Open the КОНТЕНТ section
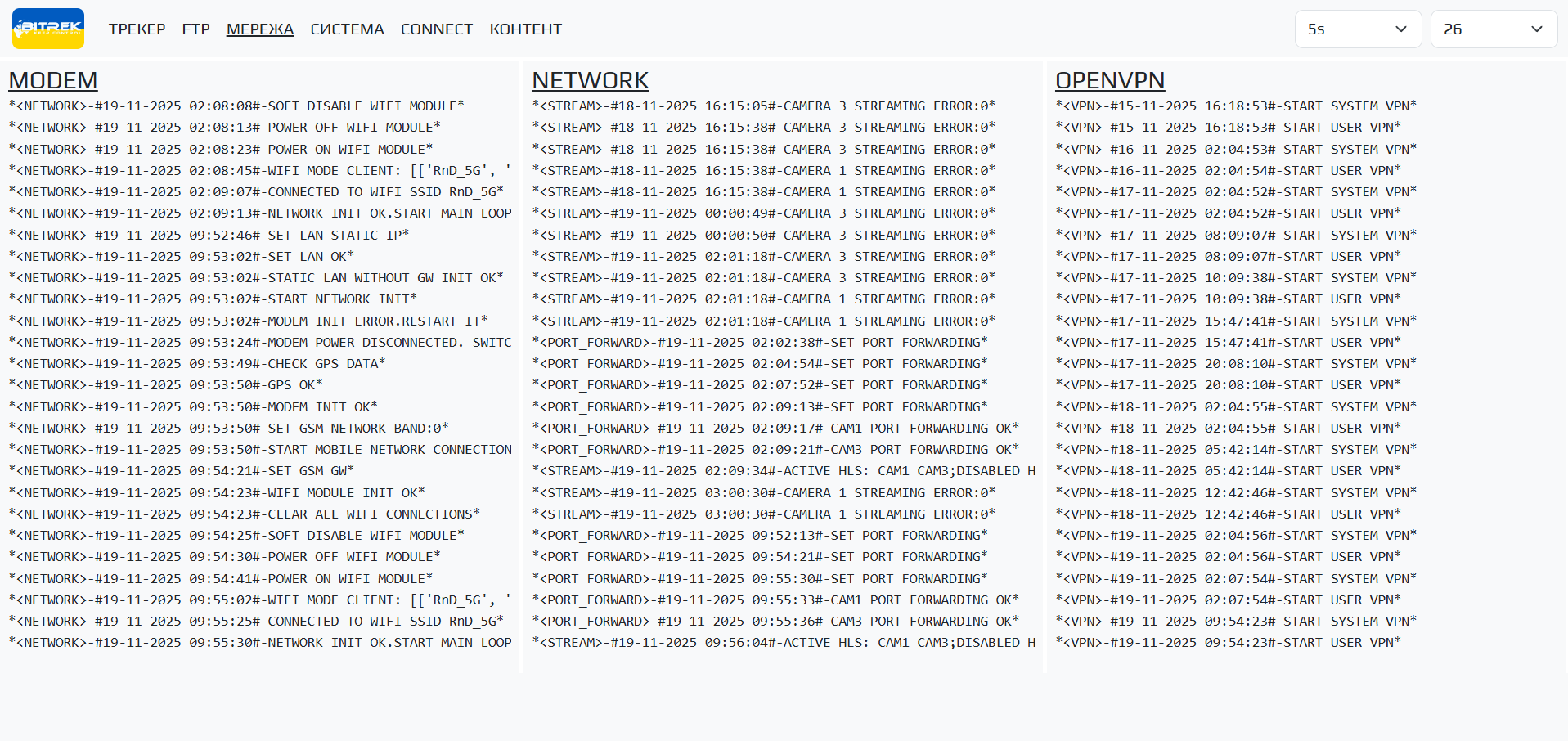 [525, 29]
